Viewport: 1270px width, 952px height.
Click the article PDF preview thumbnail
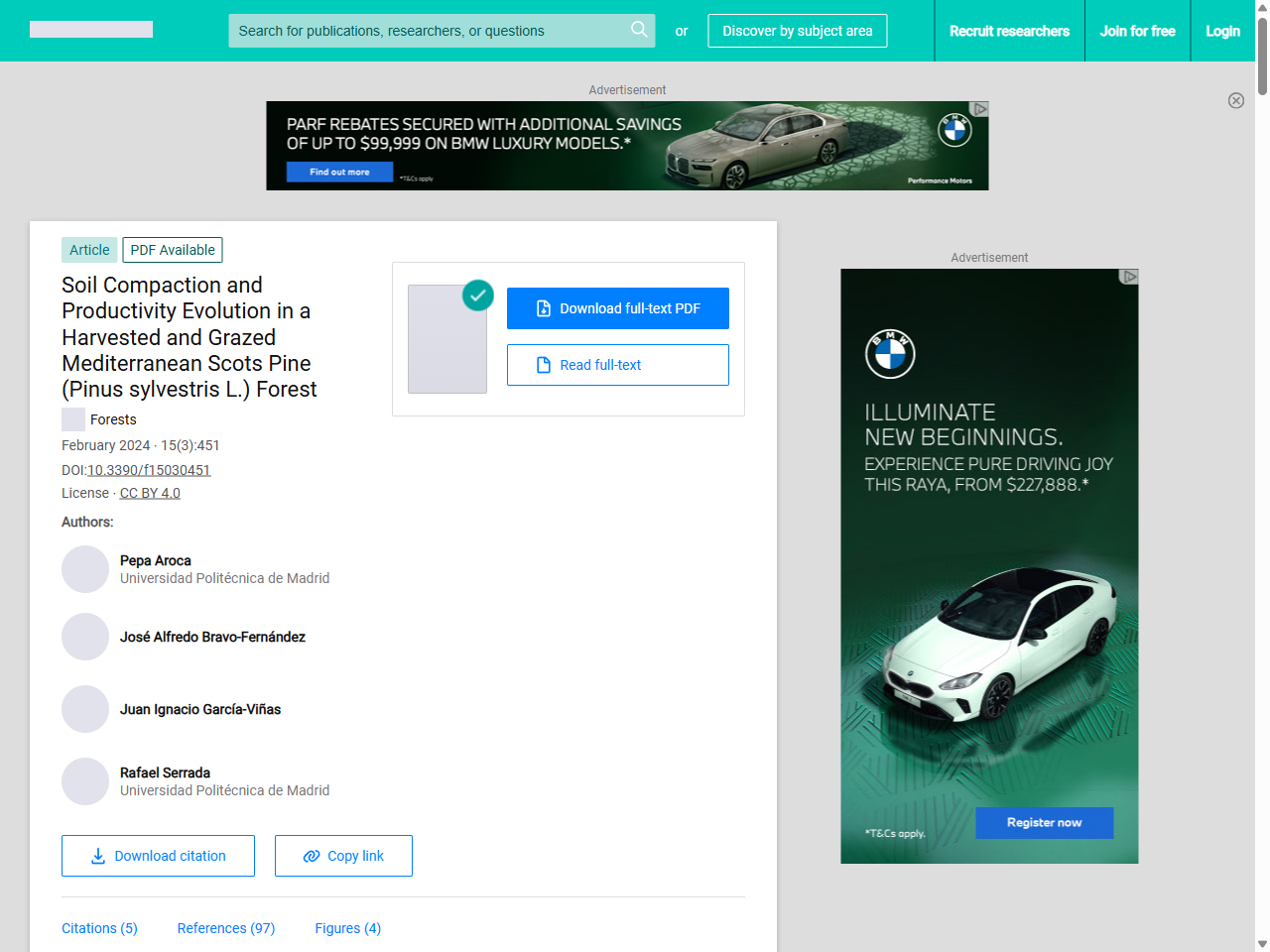[447, 339]
